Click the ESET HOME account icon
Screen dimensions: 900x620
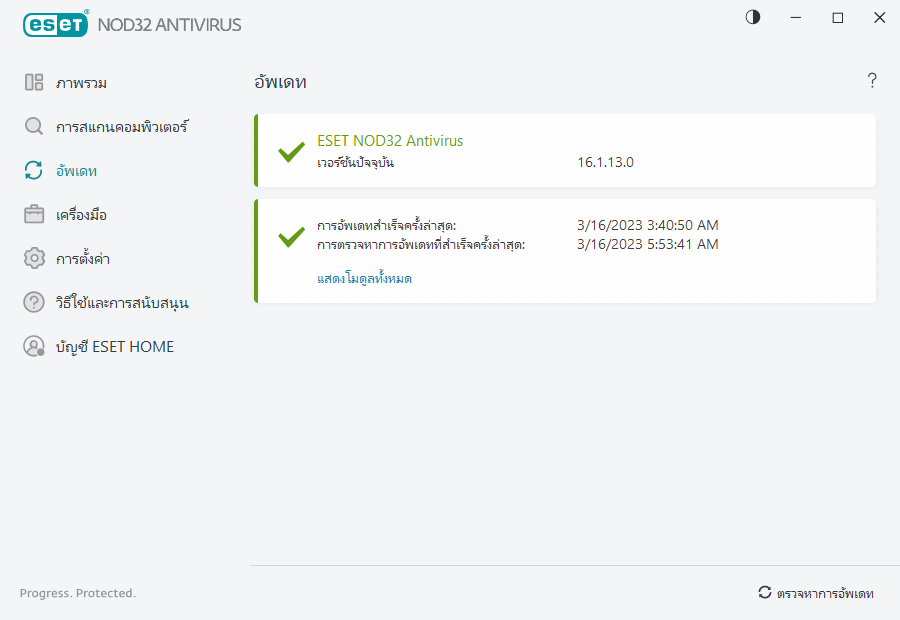34,346
